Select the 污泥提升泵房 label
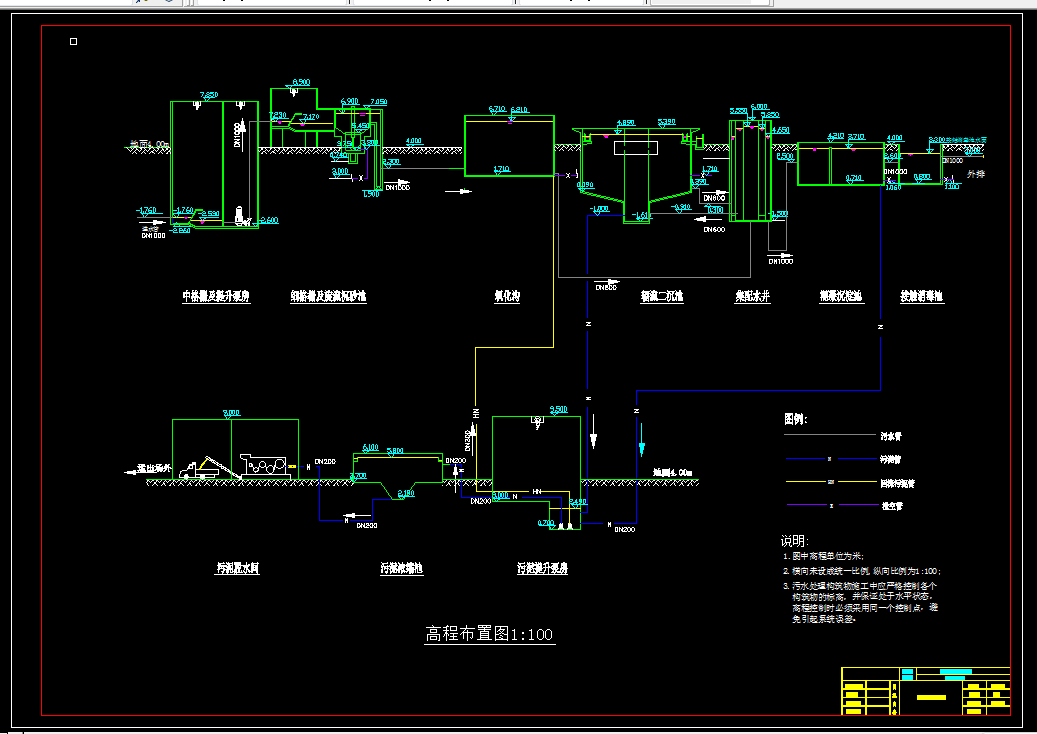Viewport: 1037px width, 734px height. click(542, 568)
